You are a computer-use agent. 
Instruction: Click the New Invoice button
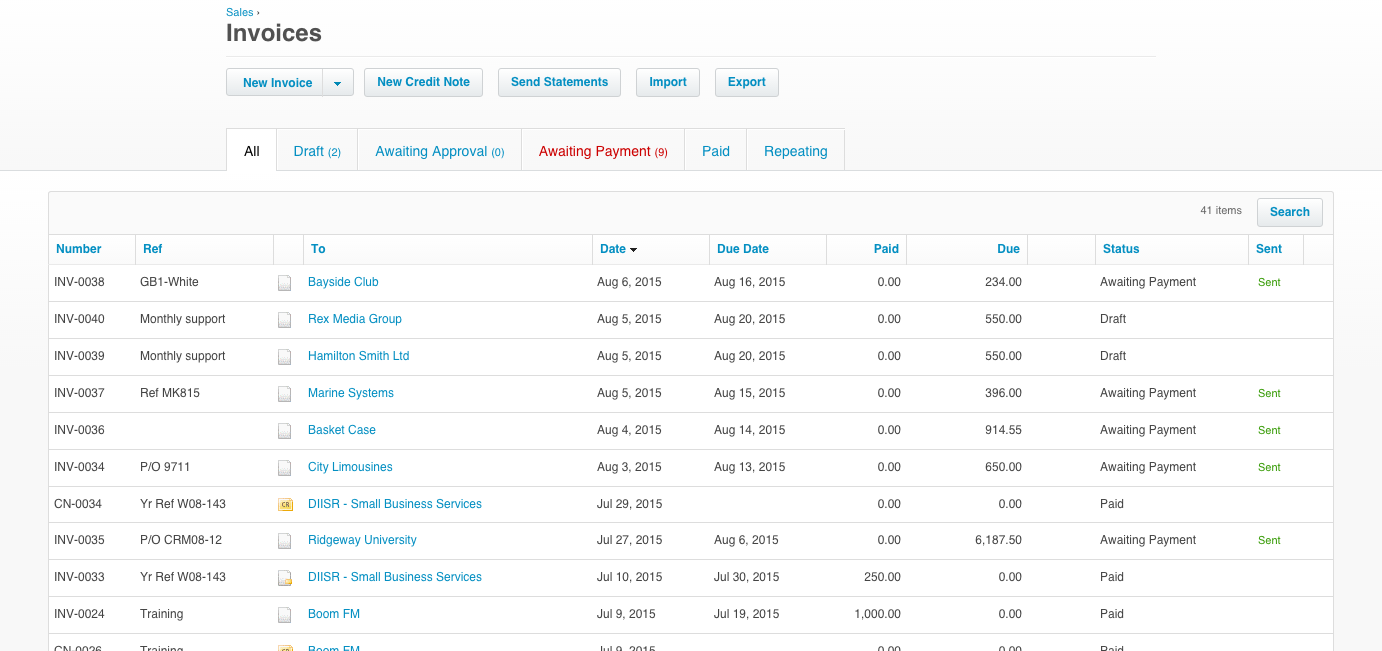(277, 83)
